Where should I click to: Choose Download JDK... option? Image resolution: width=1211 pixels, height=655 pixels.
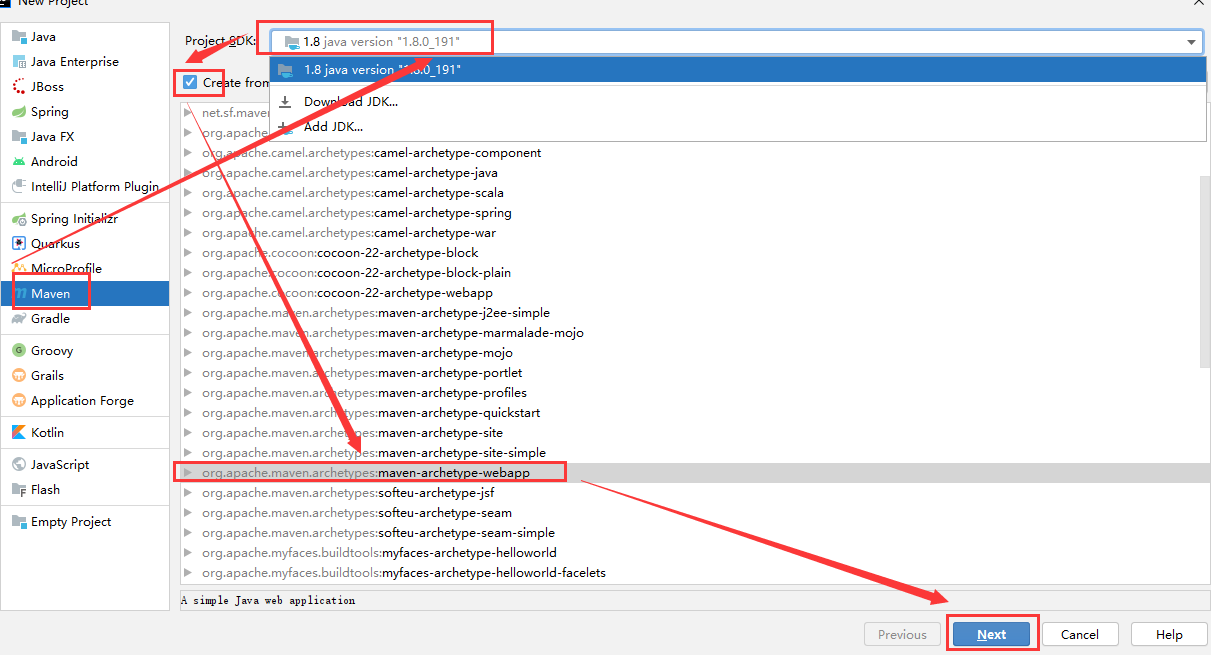pyautogui.click(x=738, y=101)
